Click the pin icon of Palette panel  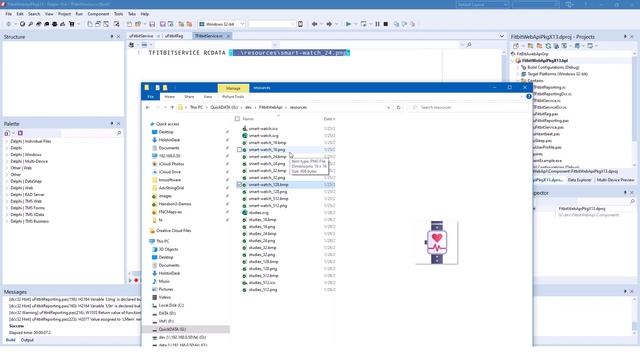pyautogui.click(x=112, y=124)
